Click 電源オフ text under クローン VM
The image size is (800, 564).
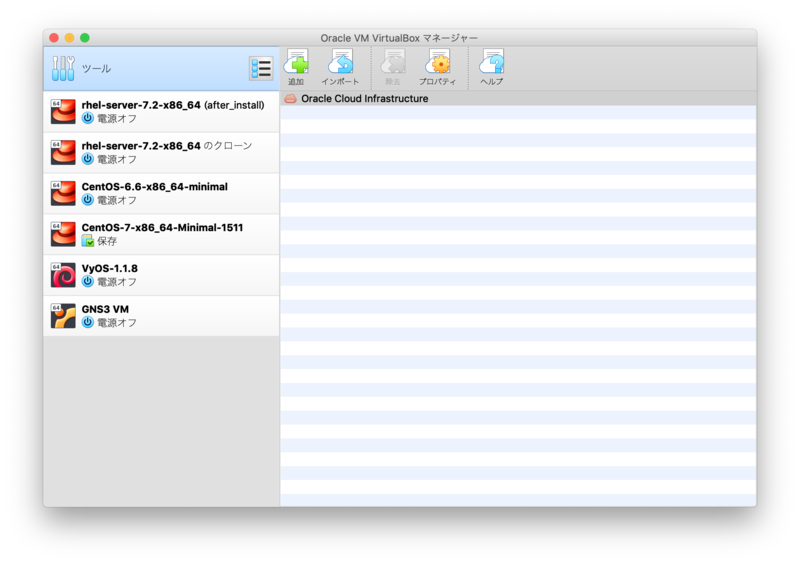click(117, 159)
